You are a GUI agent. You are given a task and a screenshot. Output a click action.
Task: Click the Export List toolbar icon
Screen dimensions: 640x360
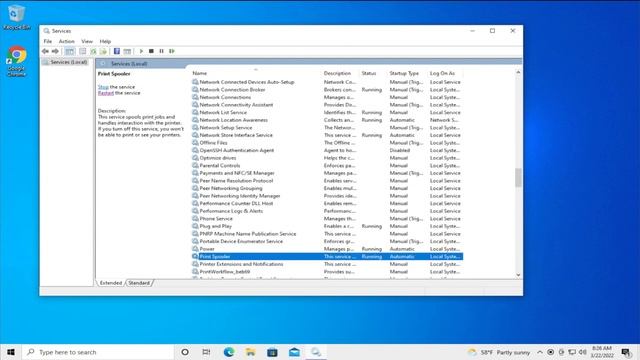click(103, 51)
